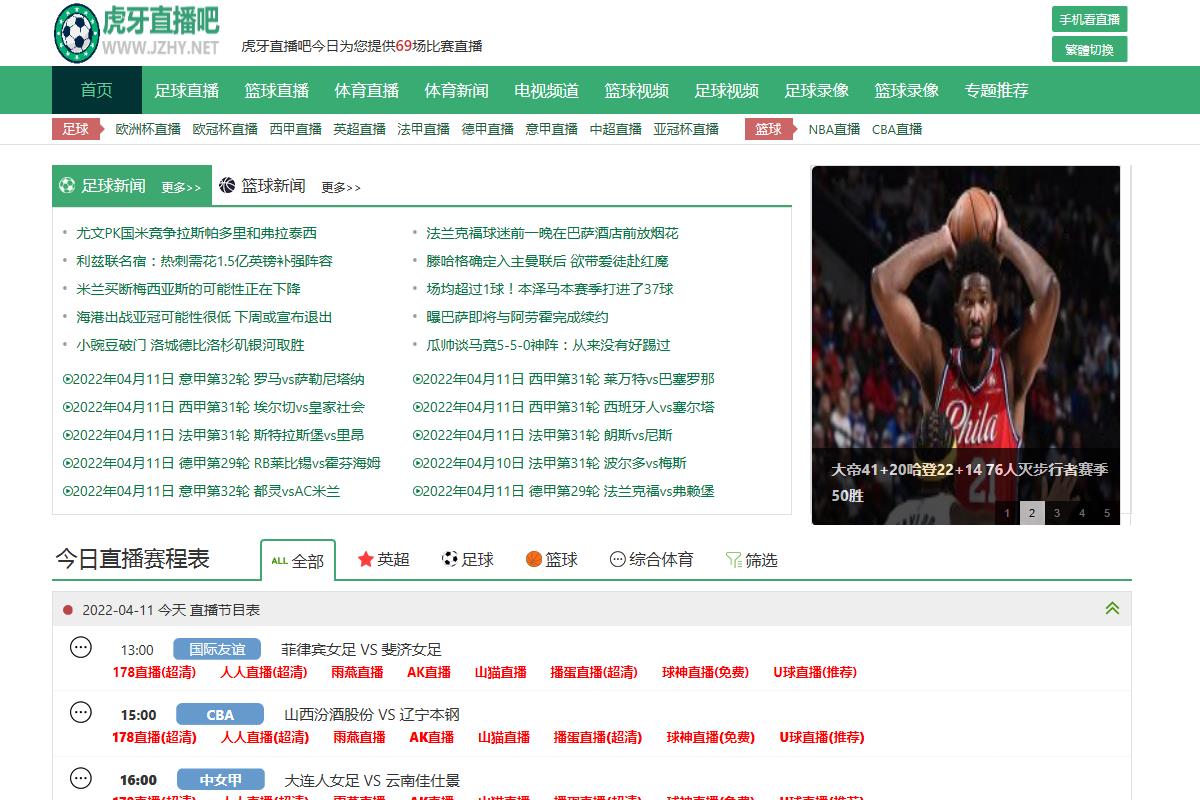Open 足球录像 in the main navigation

817,90
